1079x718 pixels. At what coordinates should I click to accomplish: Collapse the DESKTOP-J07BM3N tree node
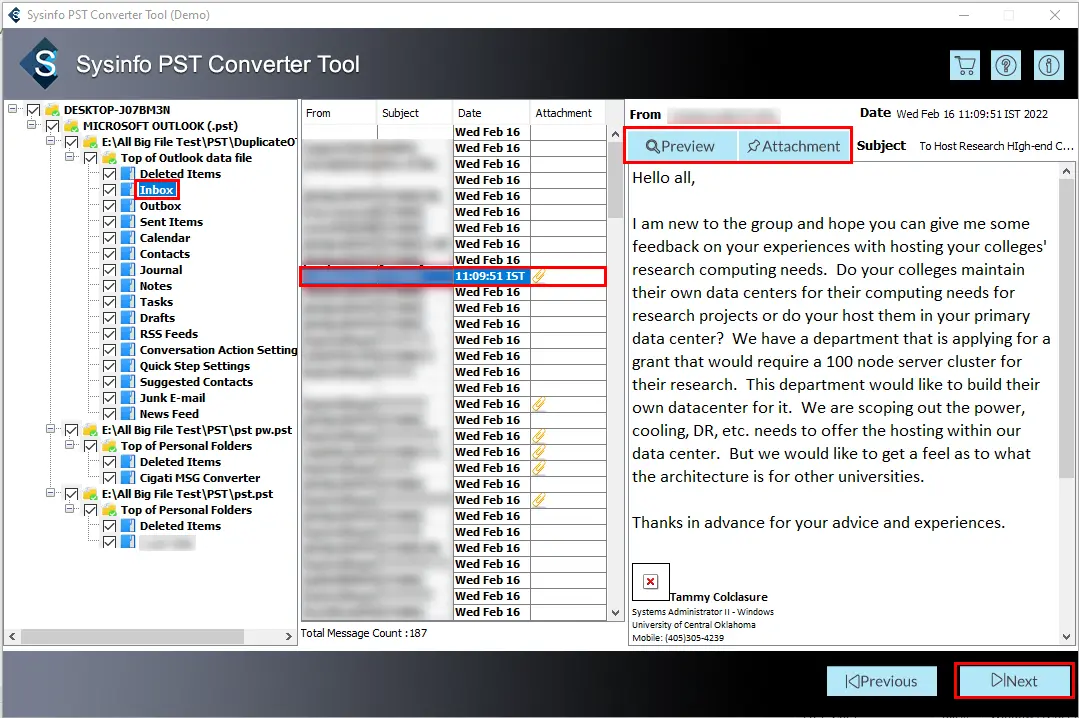[12, 109]
